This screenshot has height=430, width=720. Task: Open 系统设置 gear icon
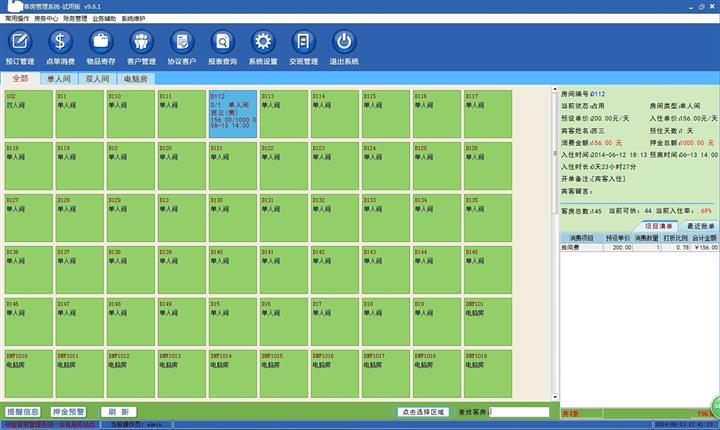[263, 46]
